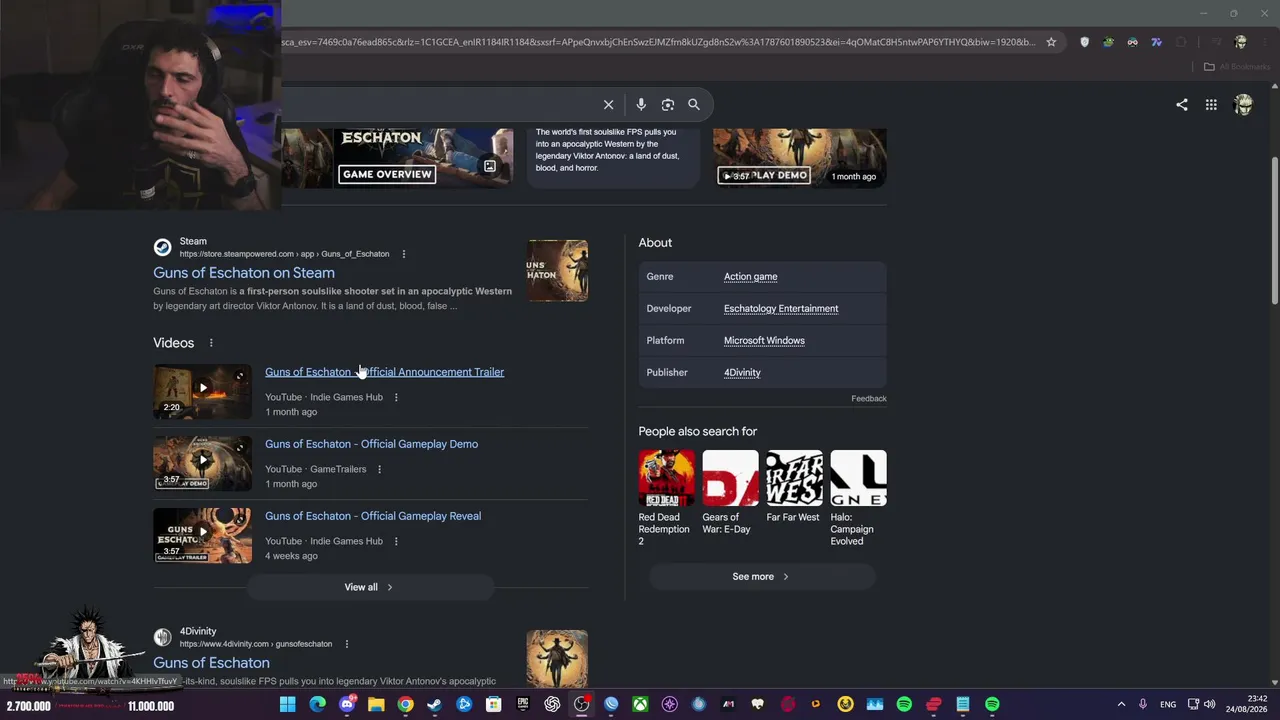The width and height of the screenshot is (1280, 720).
Task: Open the Official Announcement Trailer link
Action: coord(385,372)
